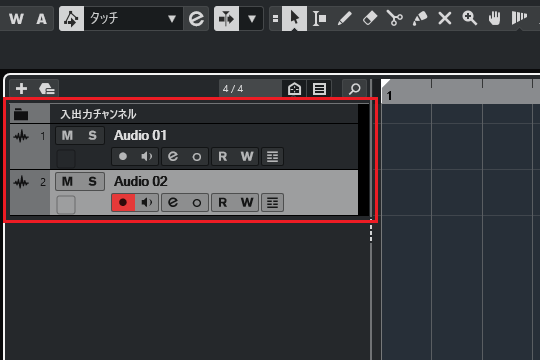This screenshot has width=540, height=360.
Task: Select the Mute X tool
Action: click(445, 18)
